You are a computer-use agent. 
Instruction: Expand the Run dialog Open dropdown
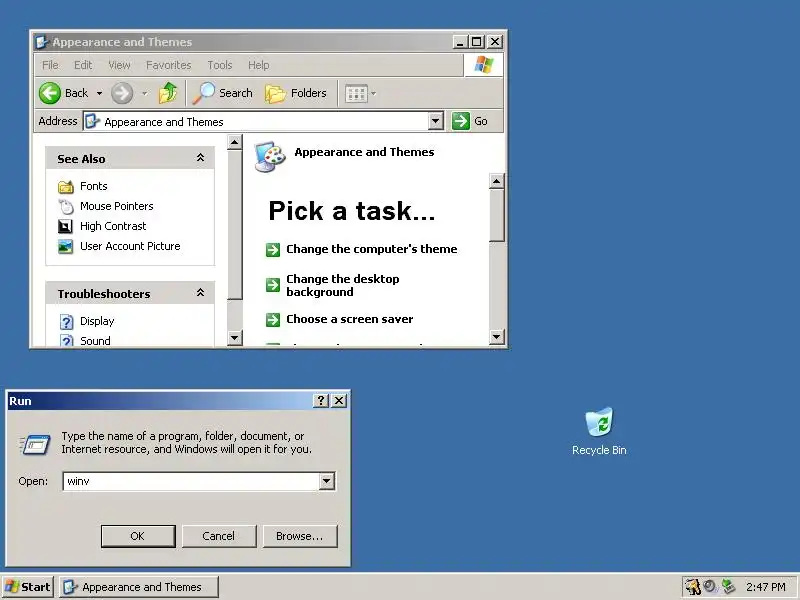point(327,481)
